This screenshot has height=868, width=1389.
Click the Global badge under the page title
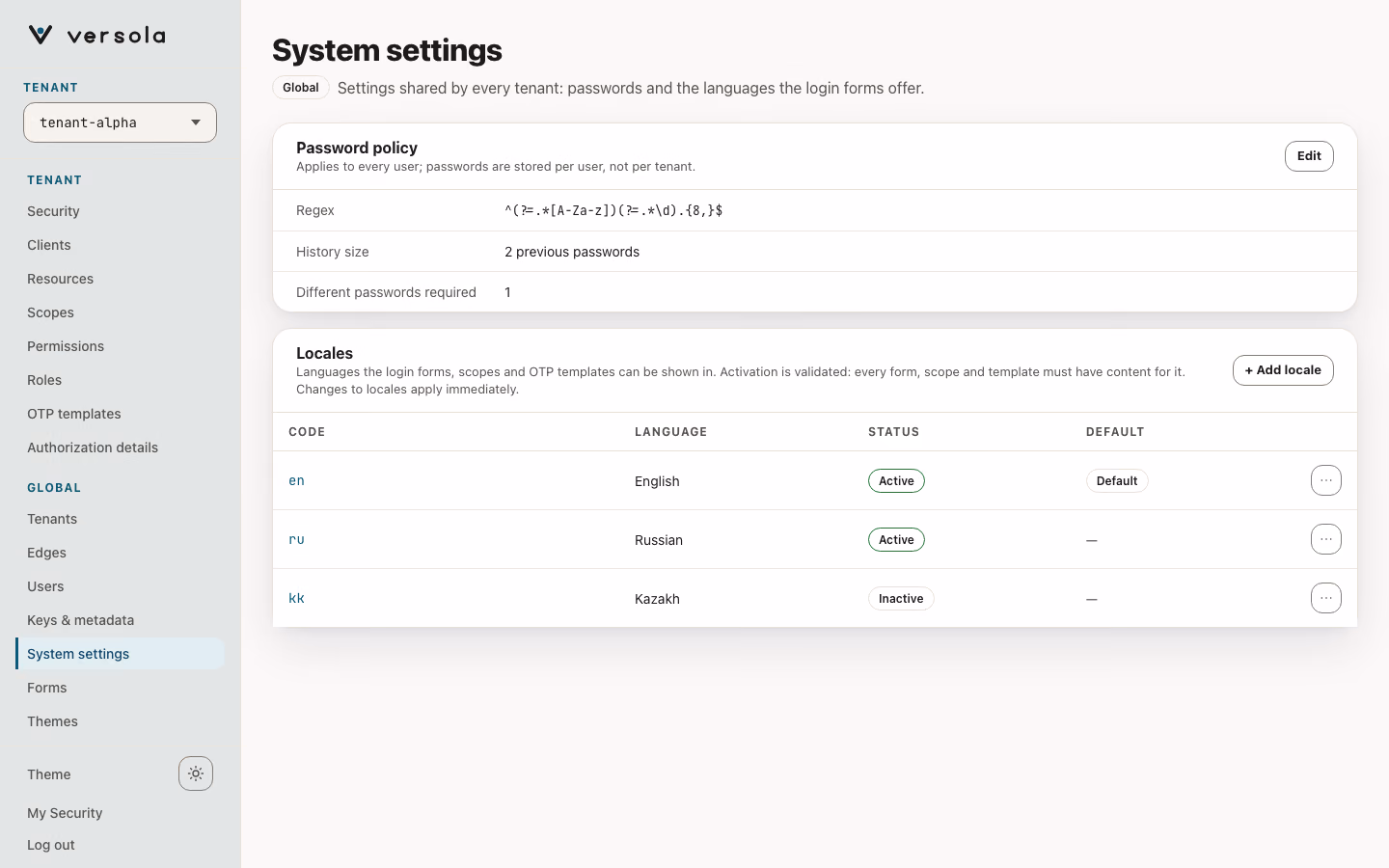click(x=301, y=88)
